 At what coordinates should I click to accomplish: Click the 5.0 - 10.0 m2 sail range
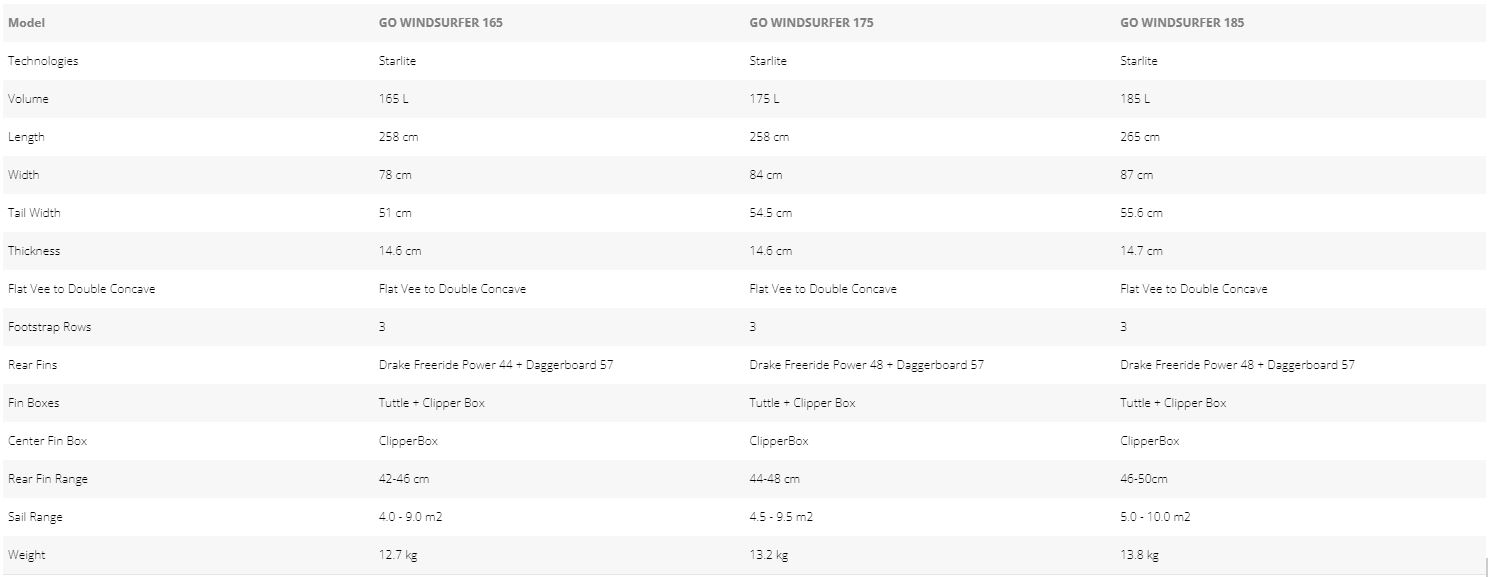(x=1155, y=517)
